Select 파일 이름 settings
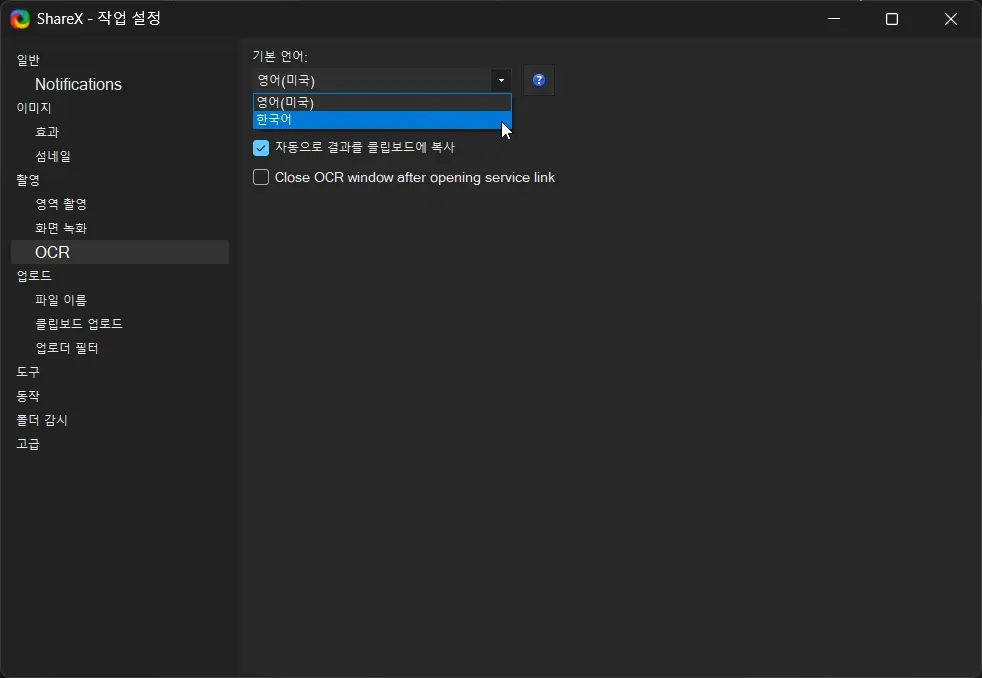The image size is (982, 678). pos(61,300)
